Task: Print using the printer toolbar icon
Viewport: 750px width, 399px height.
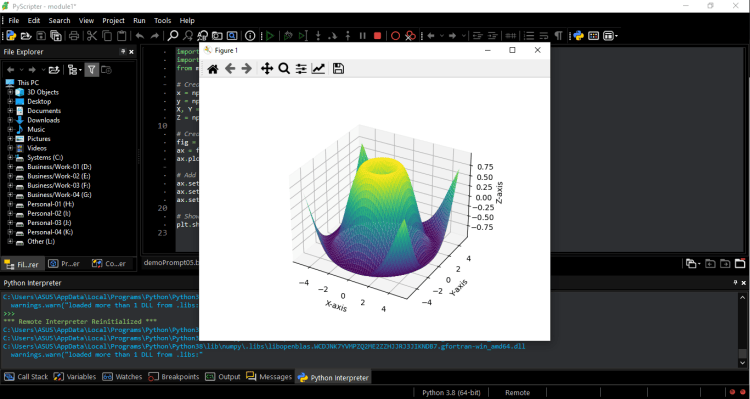Action: click(74, 35)
